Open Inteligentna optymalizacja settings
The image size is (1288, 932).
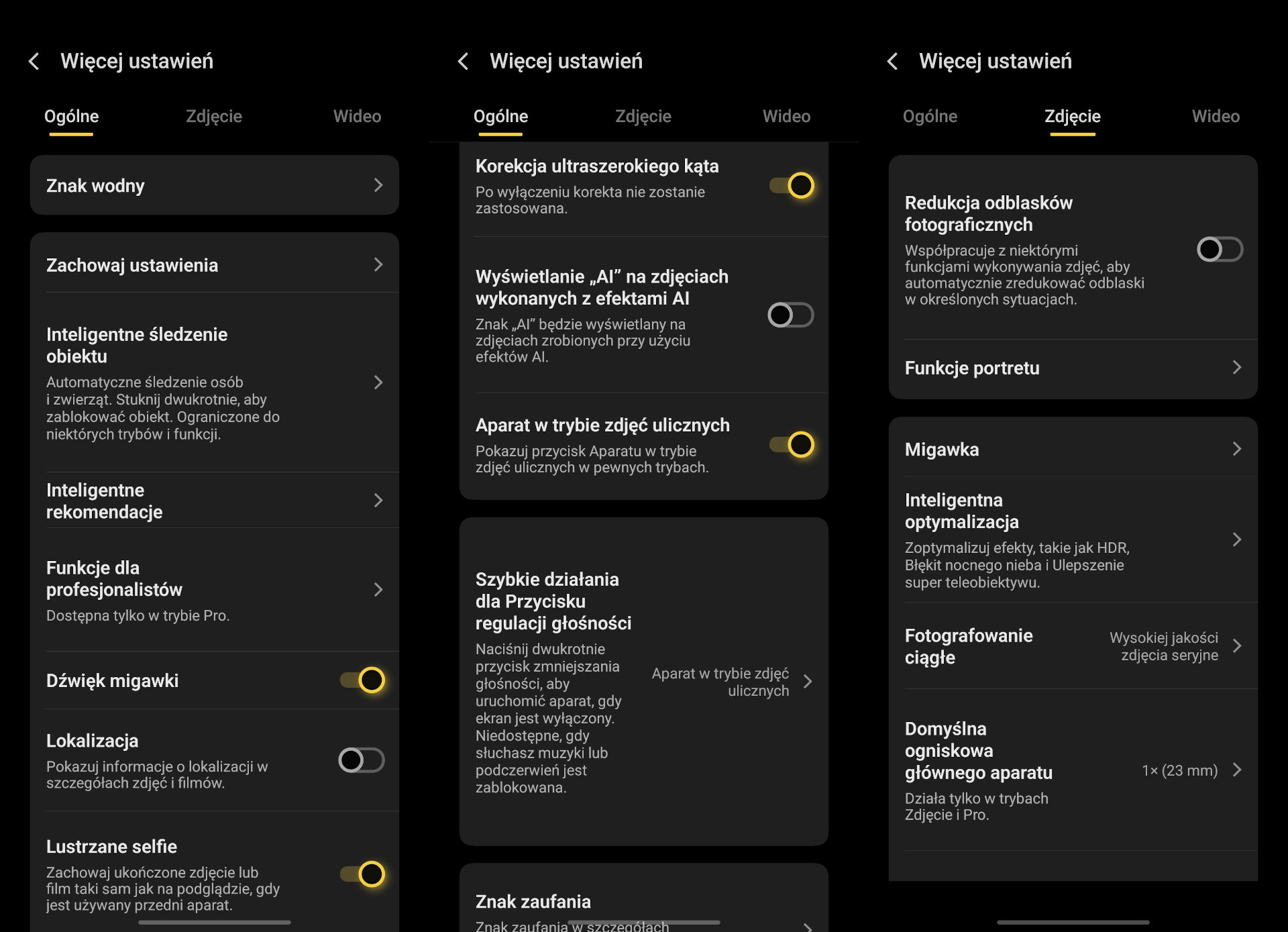[1236, 539]
